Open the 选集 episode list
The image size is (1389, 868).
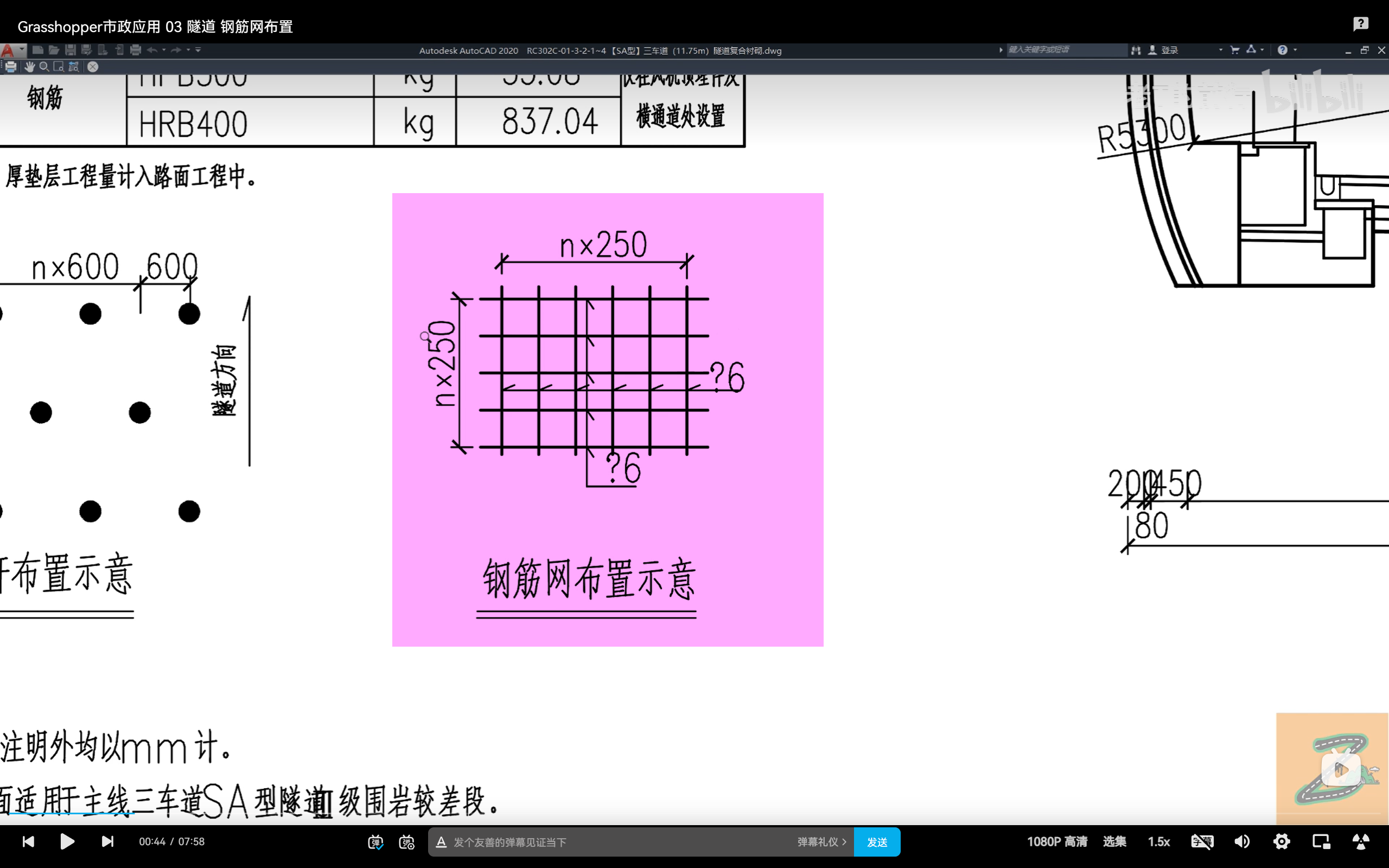[x=1114, y=841]
